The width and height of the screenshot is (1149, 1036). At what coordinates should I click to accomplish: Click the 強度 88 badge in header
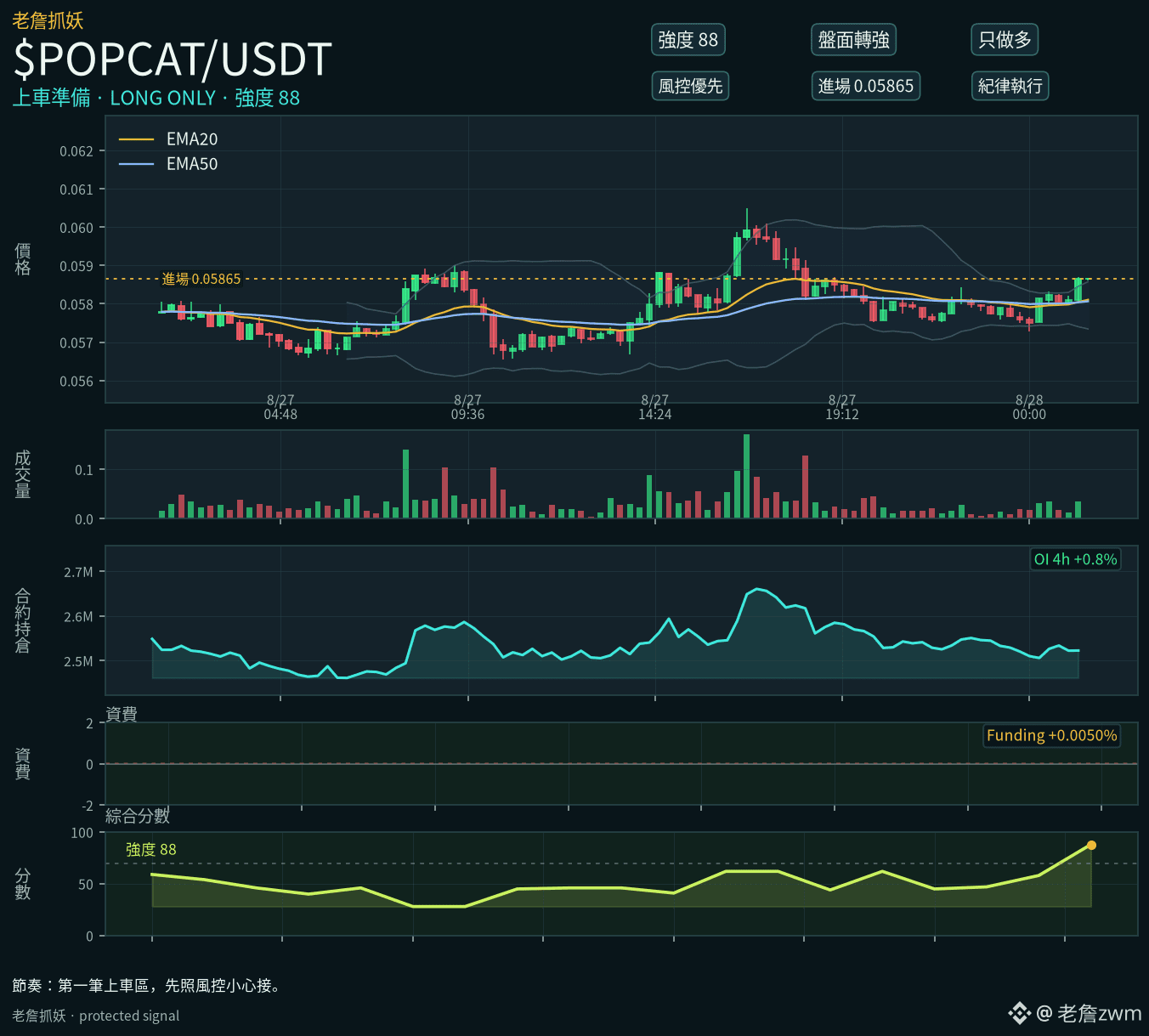(x=688, y=40)
